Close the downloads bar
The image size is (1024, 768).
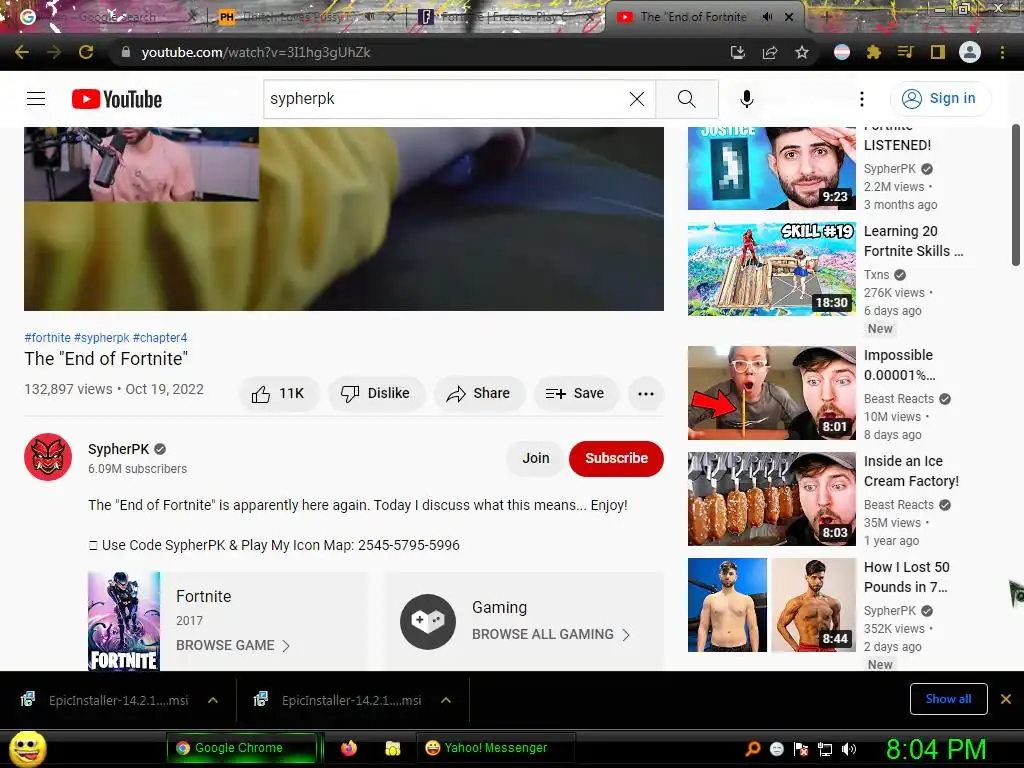point(1006,699)
